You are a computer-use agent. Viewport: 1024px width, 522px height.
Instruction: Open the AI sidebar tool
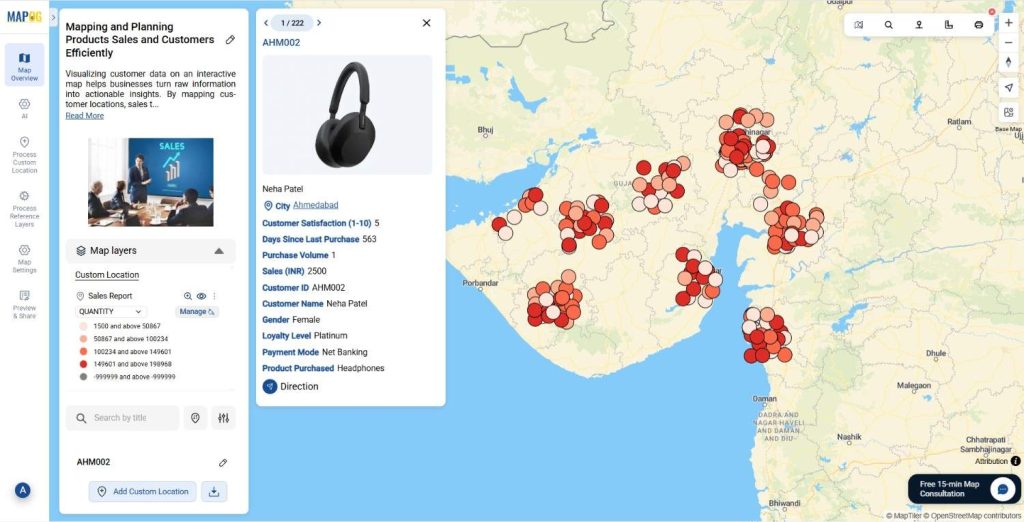tap(24, 108)
